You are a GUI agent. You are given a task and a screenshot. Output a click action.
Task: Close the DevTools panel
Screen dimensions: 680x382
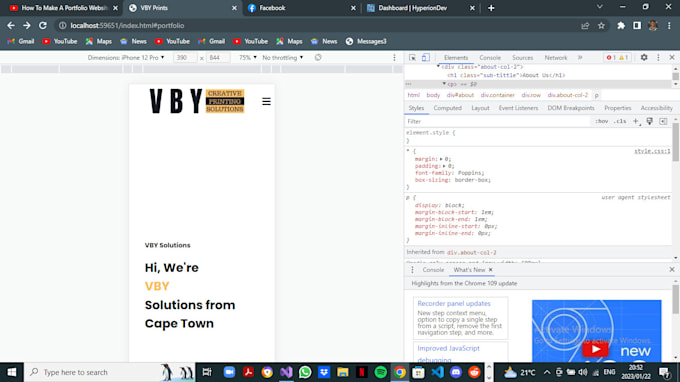point(672,57)
